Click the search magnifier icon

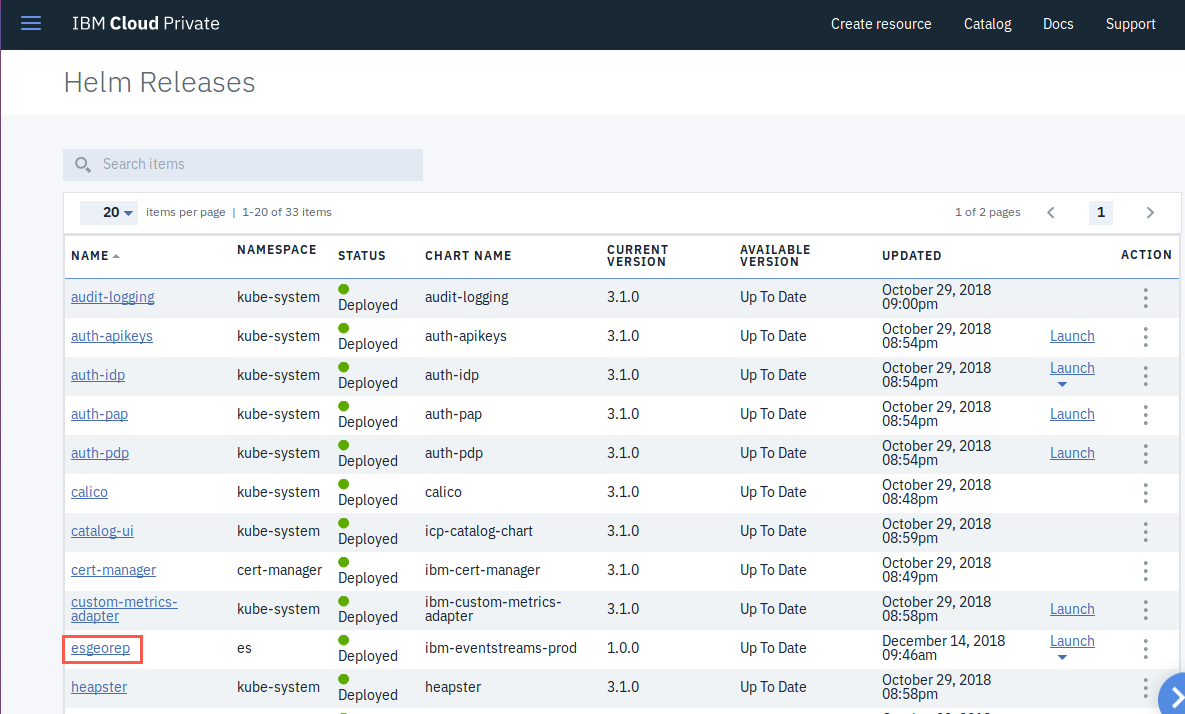(x=82, y=165)
